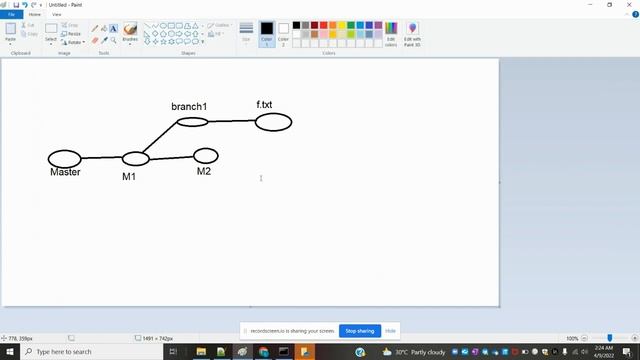Click the Paste clipboard icon
Screen dimensions: 640x360
point(11,29)
